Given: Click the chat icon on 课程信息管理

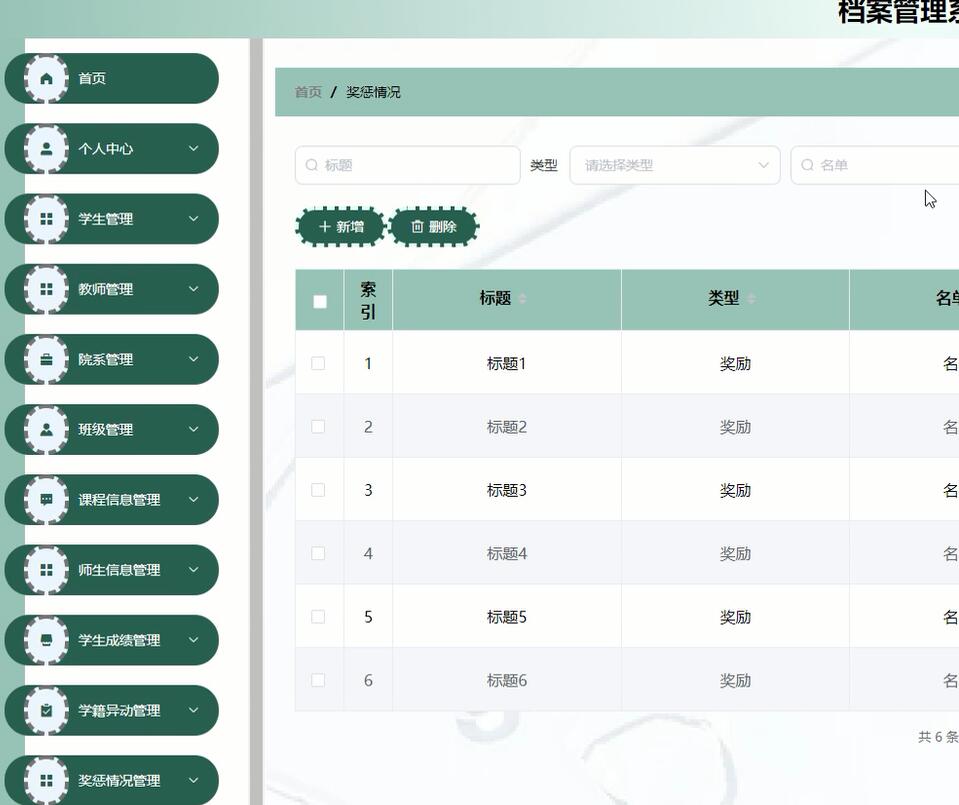Looking at the screenshot, I should point(45,499).
